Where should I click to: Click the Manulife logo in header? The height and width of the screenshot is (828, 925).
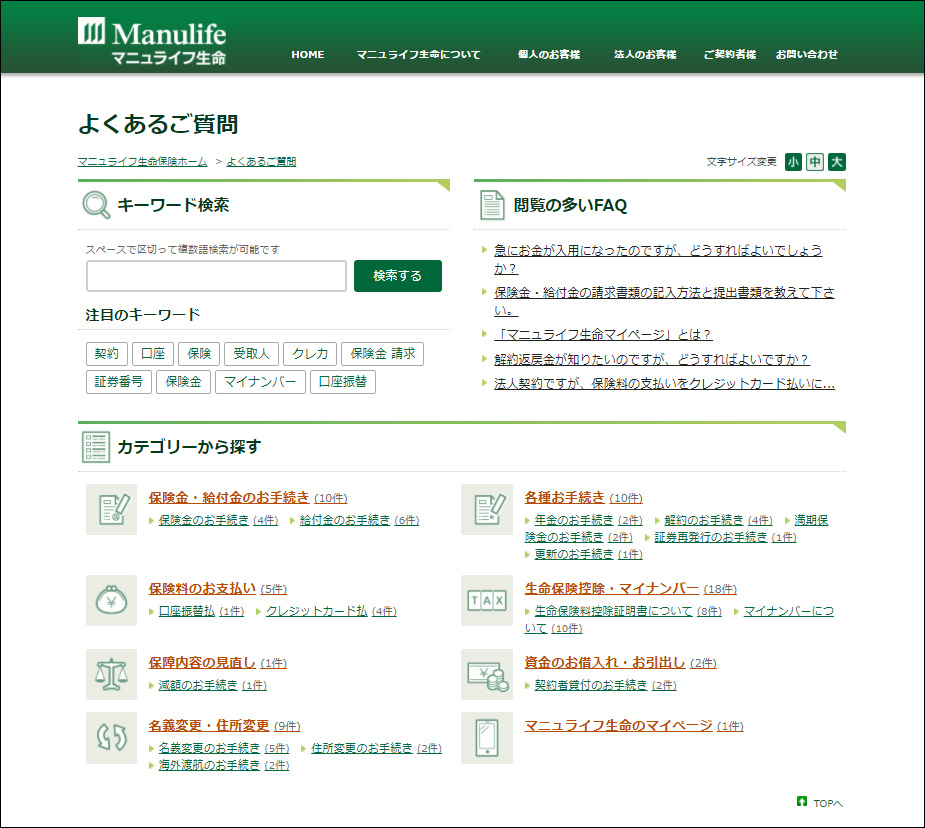tap(152, 41)
